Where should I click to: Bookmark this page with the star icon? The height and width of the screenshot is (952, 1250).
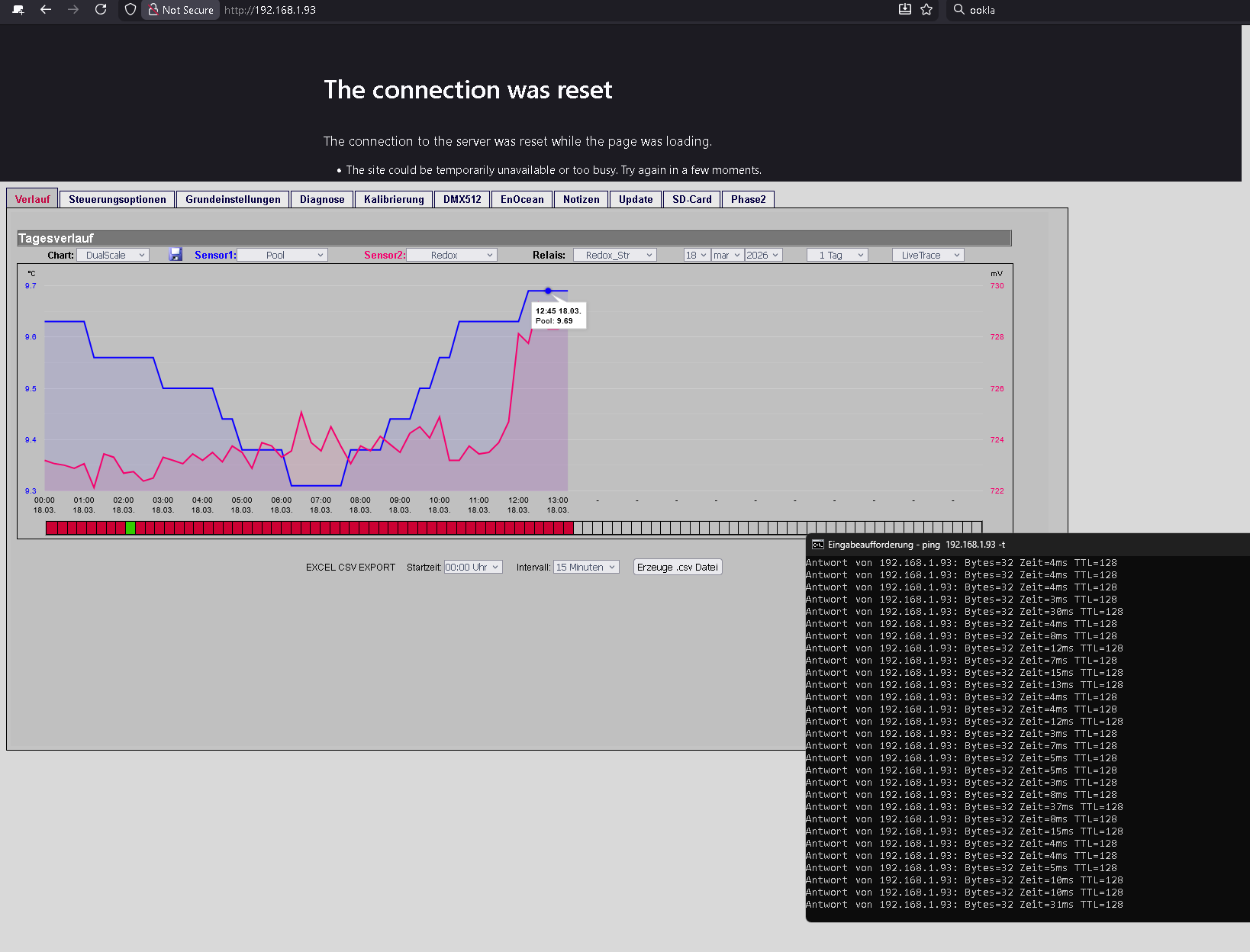coord(926,10)
